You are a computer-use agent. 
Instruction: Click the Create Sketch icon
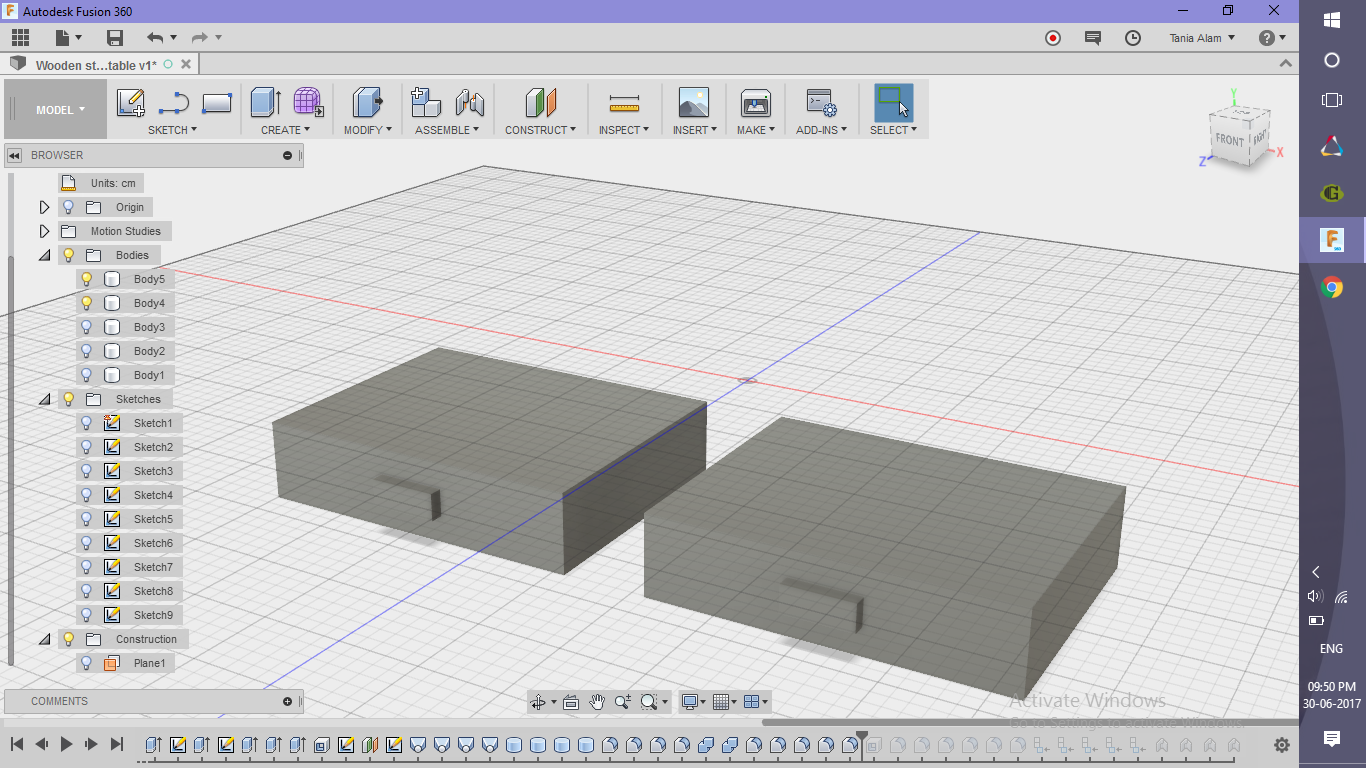[131, 103]
